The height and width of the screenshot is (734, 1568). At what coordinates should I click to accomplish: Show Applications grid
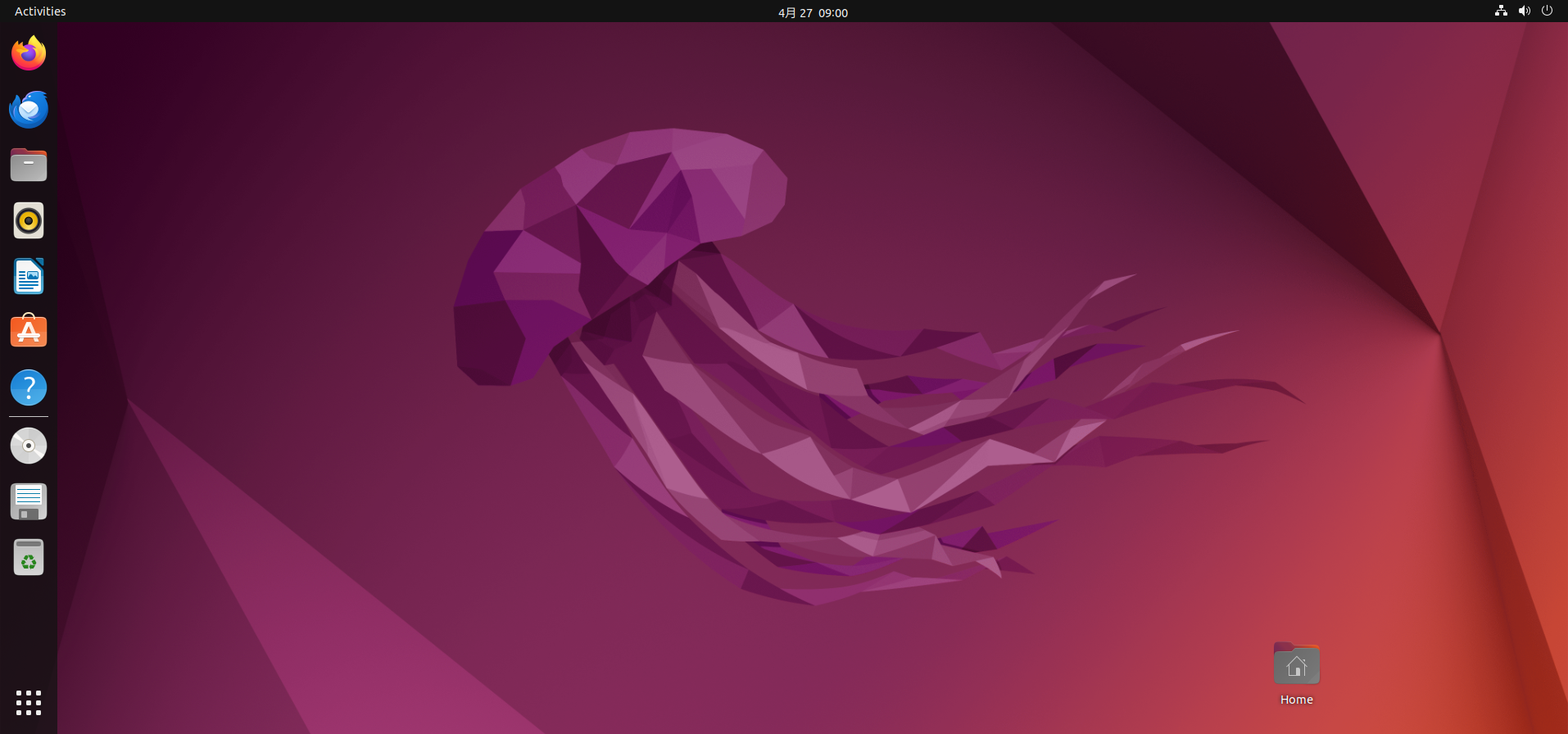29,703
